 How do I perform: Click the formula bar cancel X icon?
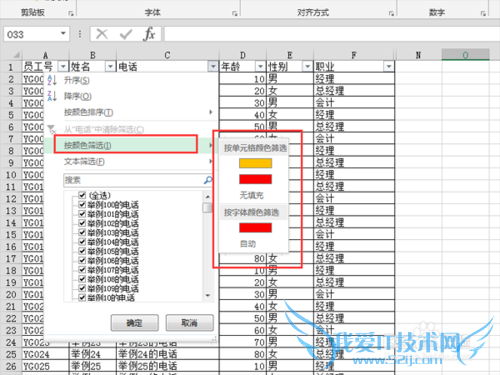102,34
